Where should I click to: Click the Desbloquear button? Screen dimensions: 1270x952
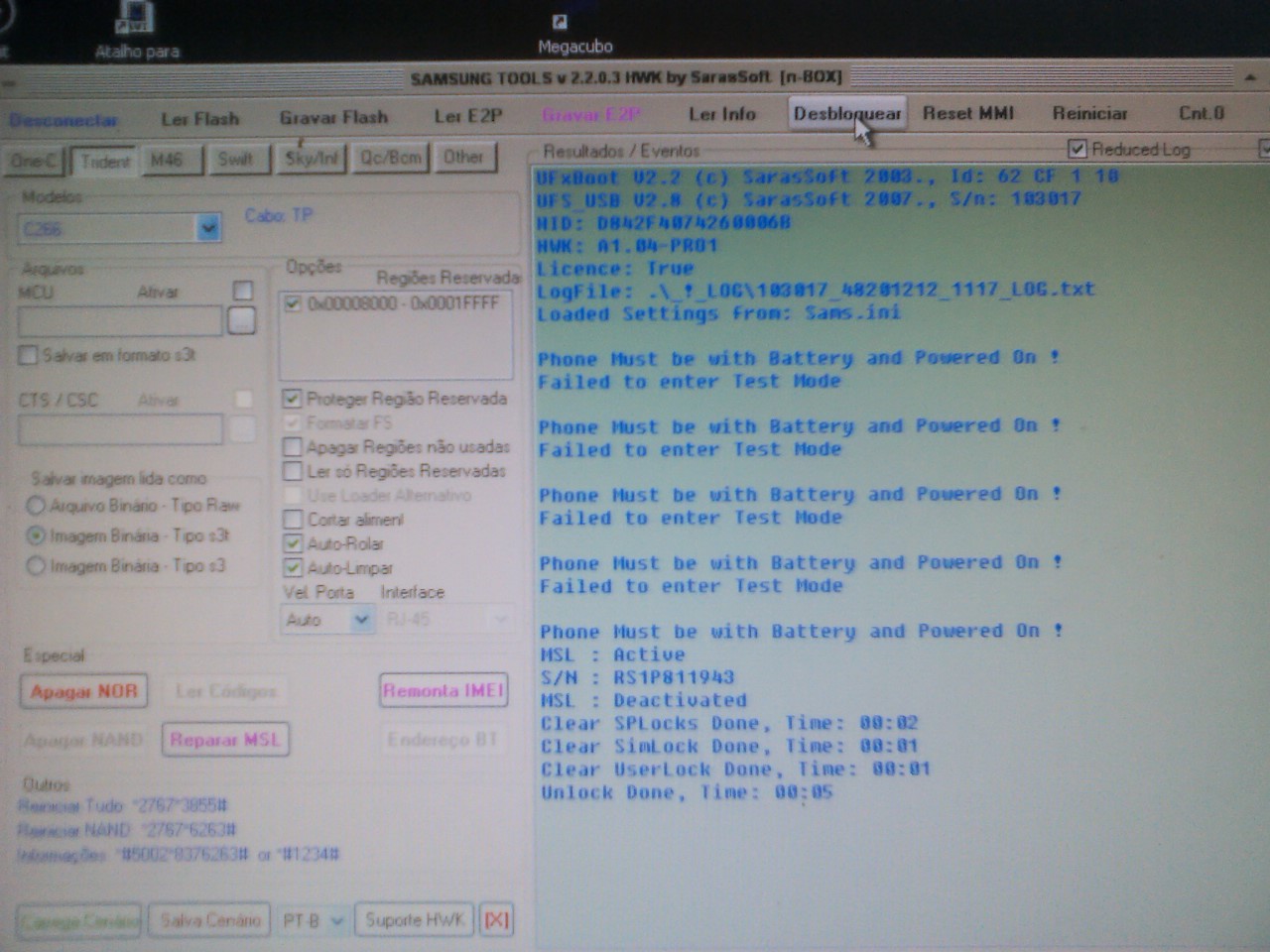pos(847,114)
